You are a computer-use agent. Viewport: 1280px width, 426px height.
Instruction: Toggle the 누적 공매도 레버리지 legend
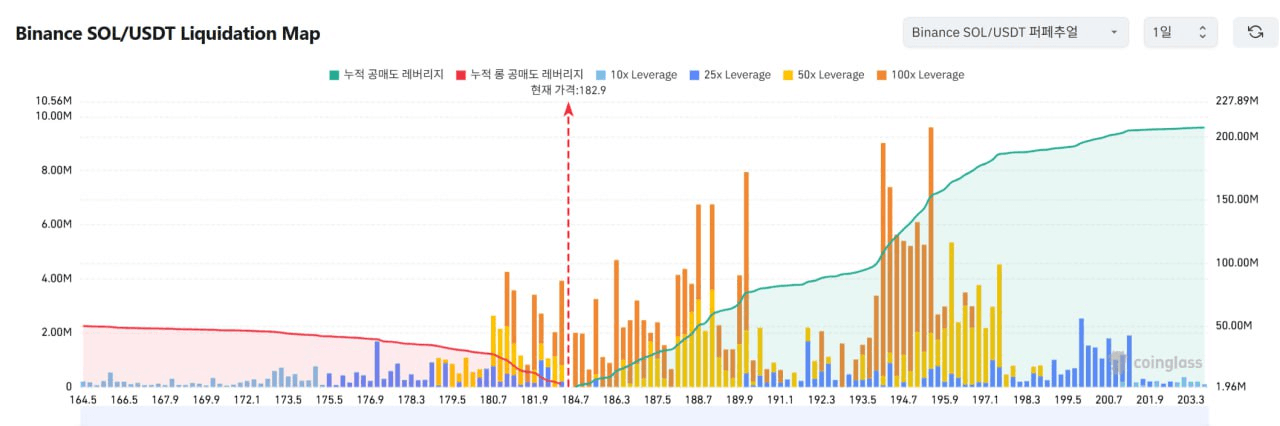tap(387, 75)
